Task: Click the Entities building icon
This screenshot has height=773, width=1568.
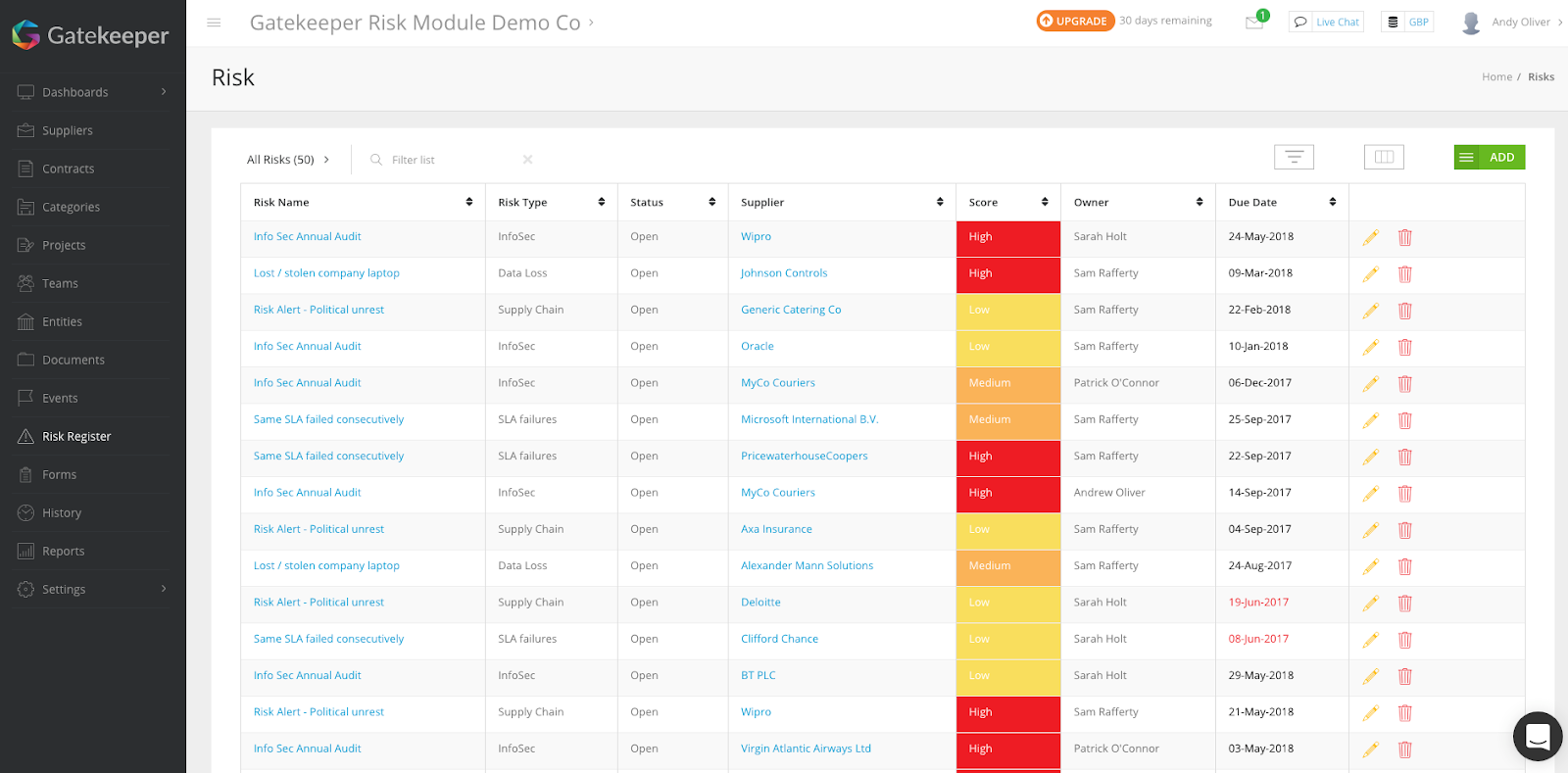Action: [25, 321]
